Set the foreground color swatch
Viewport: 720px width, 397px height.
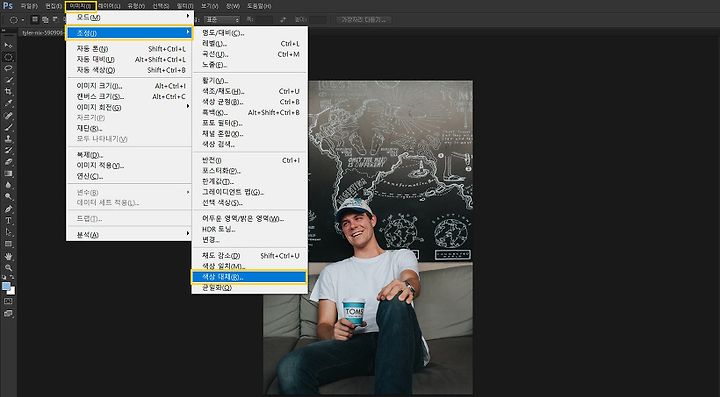click(6, 286)
